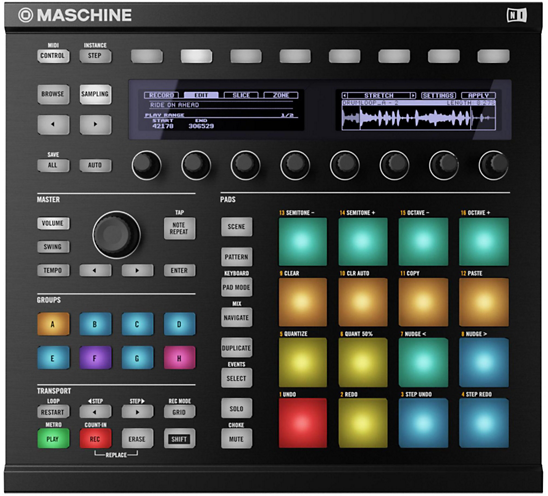Click the step forward arrow in TRANSPORT
Screen dimensions: 548x496
tap(137, 412)
